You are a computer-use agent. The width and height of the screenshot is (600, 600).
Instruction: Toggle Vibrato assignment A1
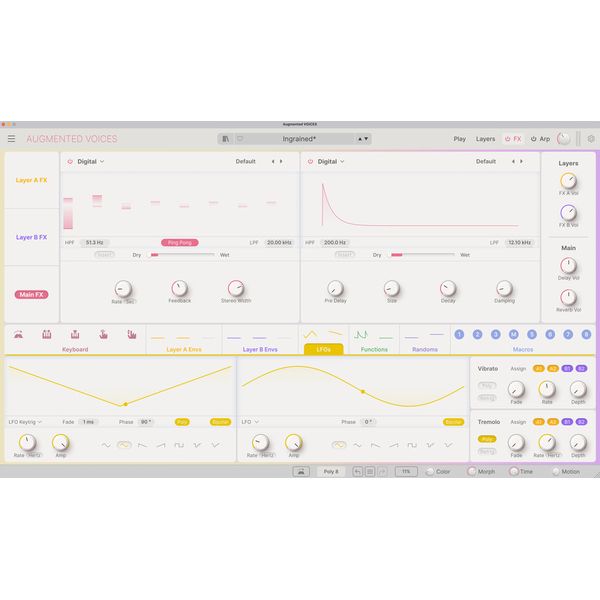(538, 368)
